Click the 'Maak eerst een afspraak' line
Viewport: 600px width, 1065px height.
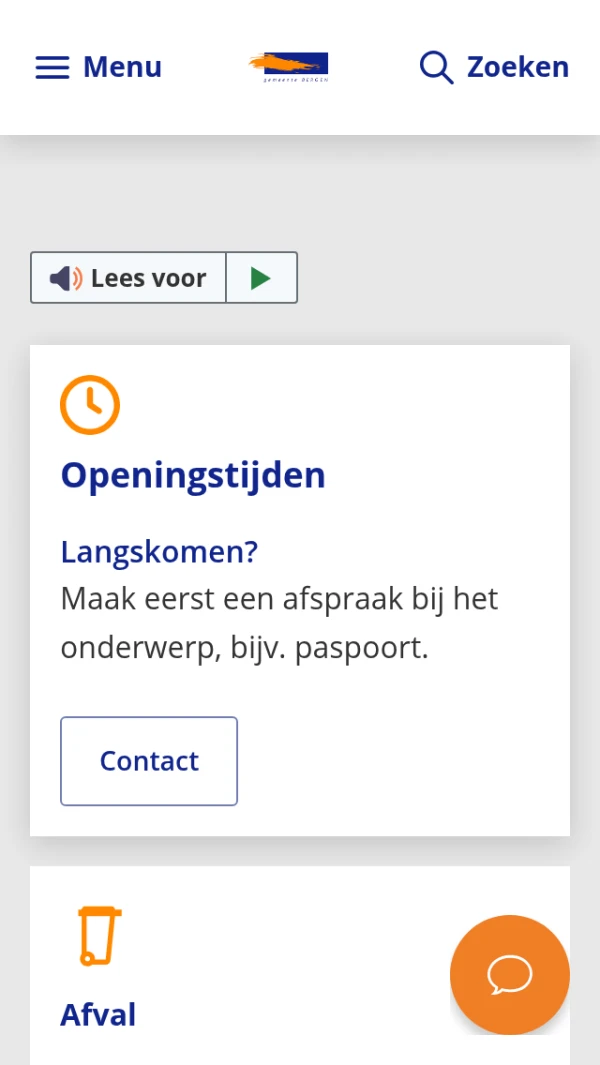coord(279,600)
